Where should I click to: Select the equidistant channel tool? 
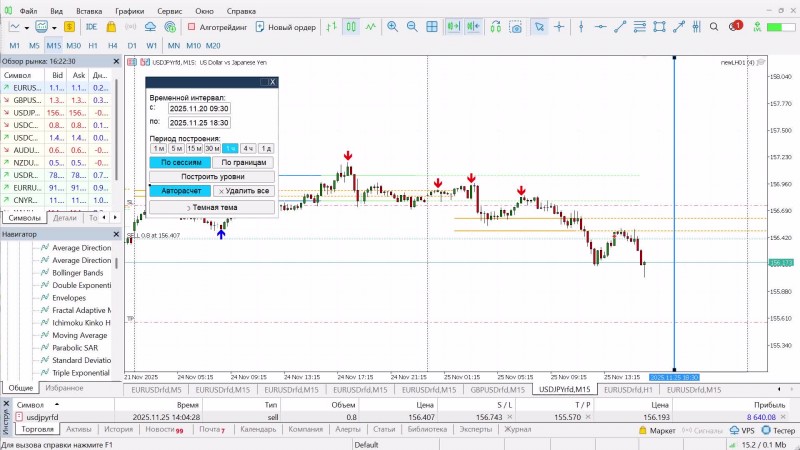click(639, 27)
